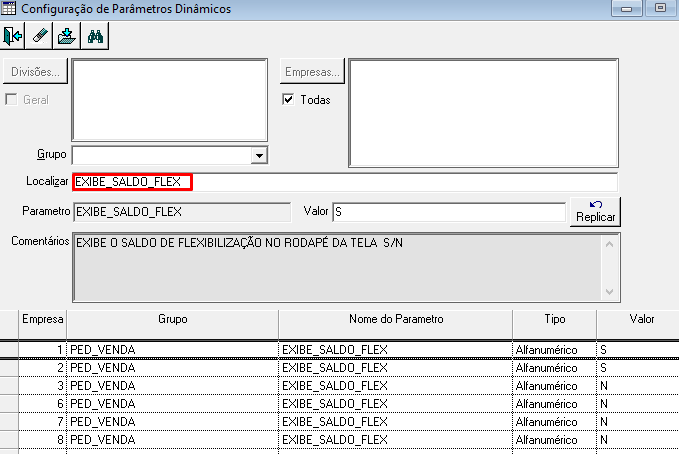The height and width of the screenshot is (454, 679).
Task: Focus the Localizar search field
Action: click(x=345, y=182)
